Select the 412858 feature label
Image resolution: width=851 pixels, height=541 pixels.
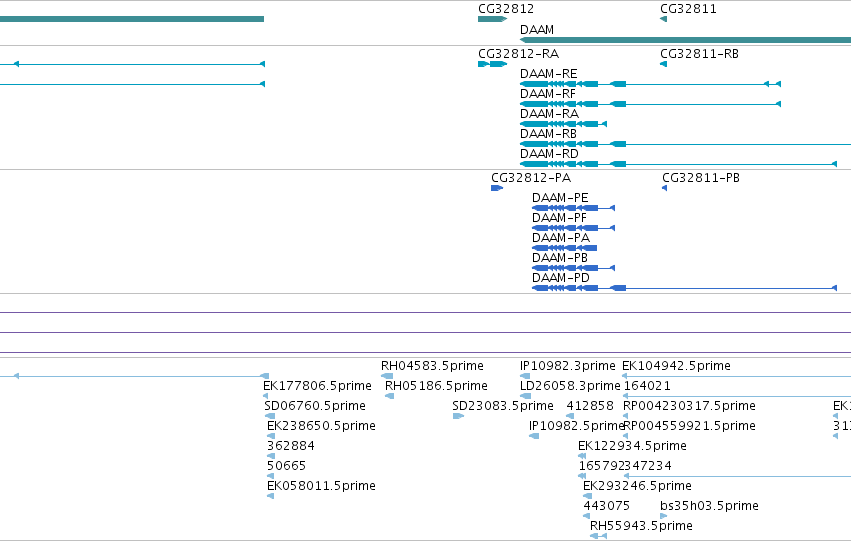(590, 406)
